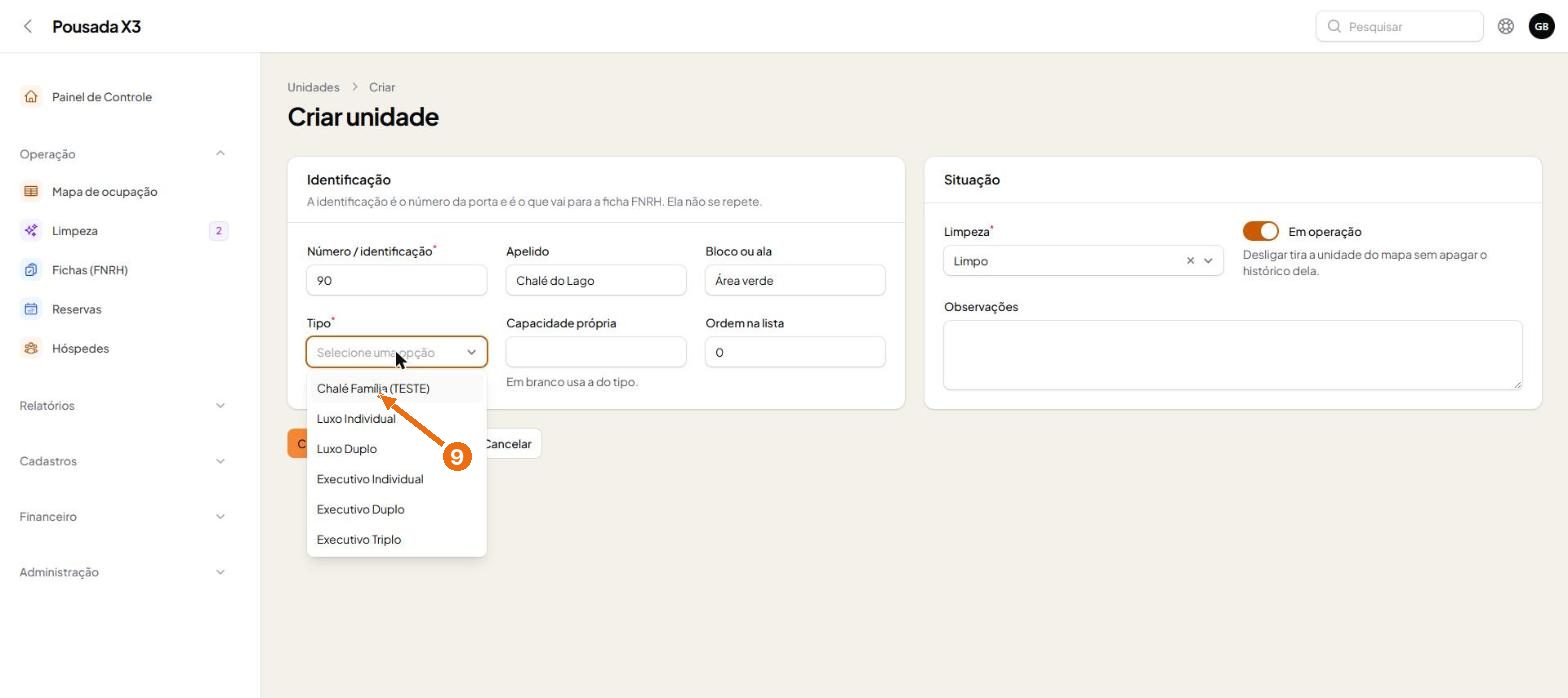
Task: Open Hóspedes in the sidebar
Action: pos(81,348)
